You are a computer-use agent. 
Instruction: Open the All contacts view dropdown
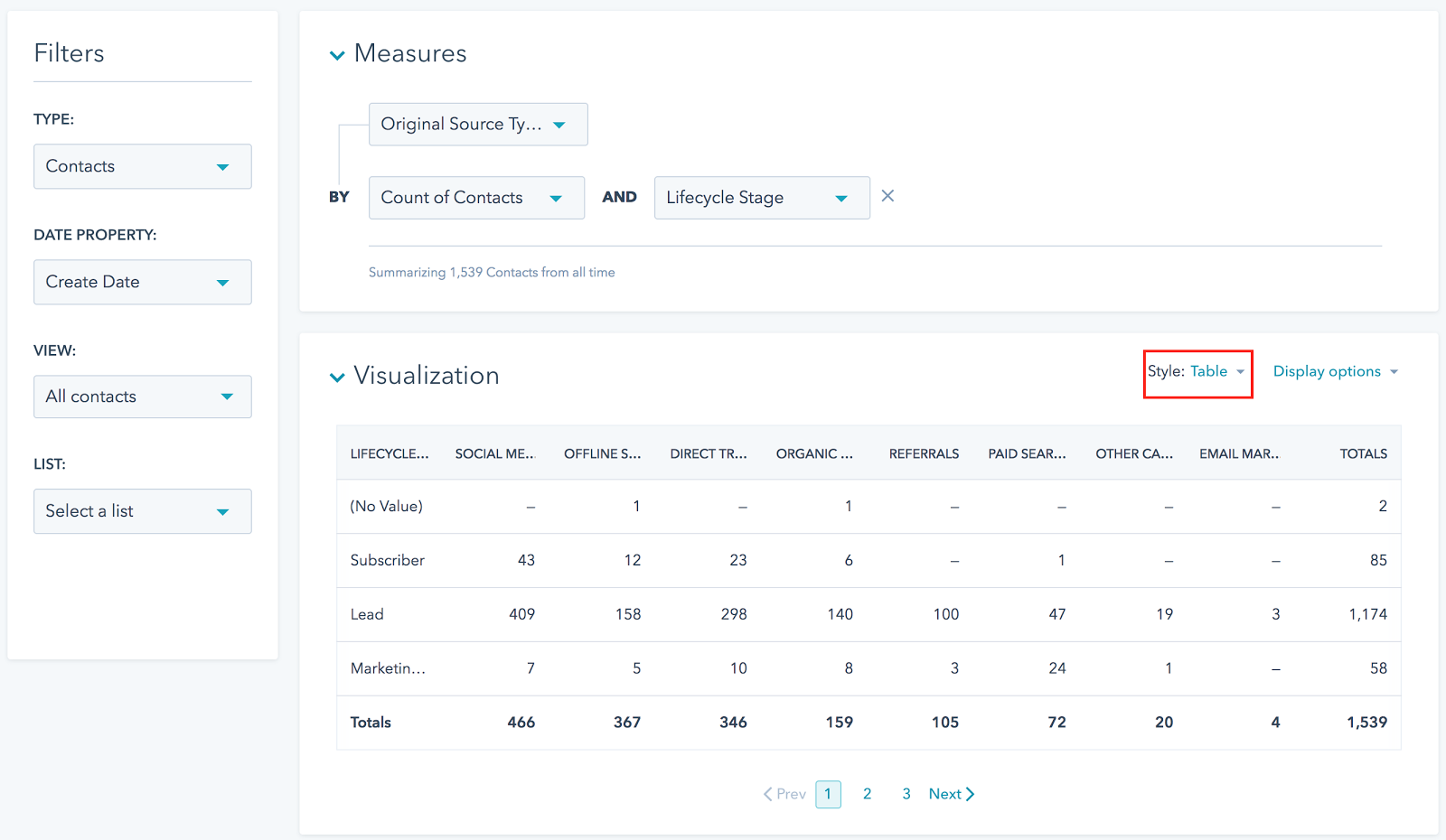click(x=142, y=397)
